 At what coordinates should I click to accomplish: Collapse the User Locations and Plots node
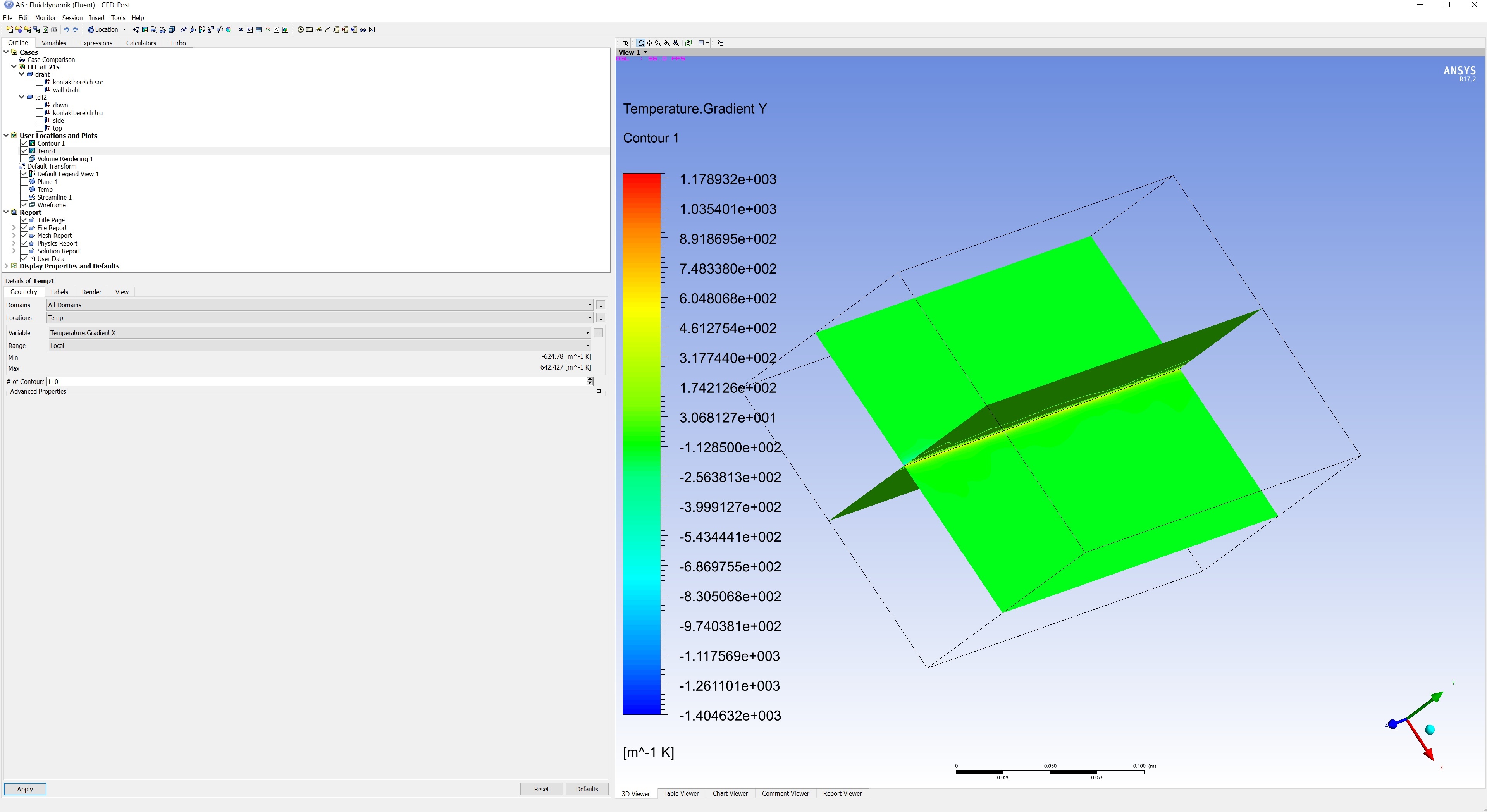tap(6, 136)
